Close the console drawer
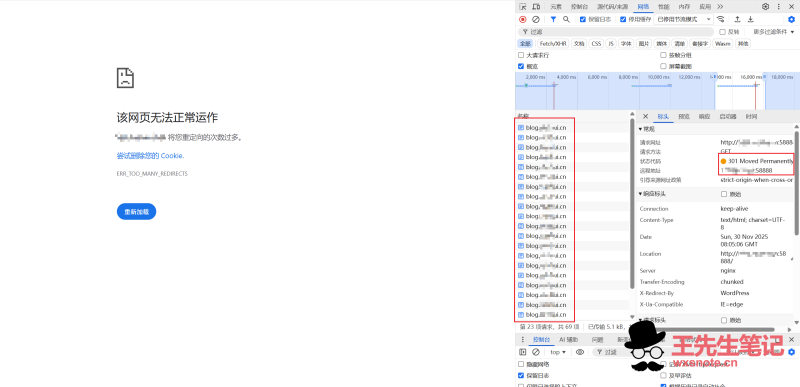Image resolution: width=800 pixels, height=387 pixels. pos(791,340)
